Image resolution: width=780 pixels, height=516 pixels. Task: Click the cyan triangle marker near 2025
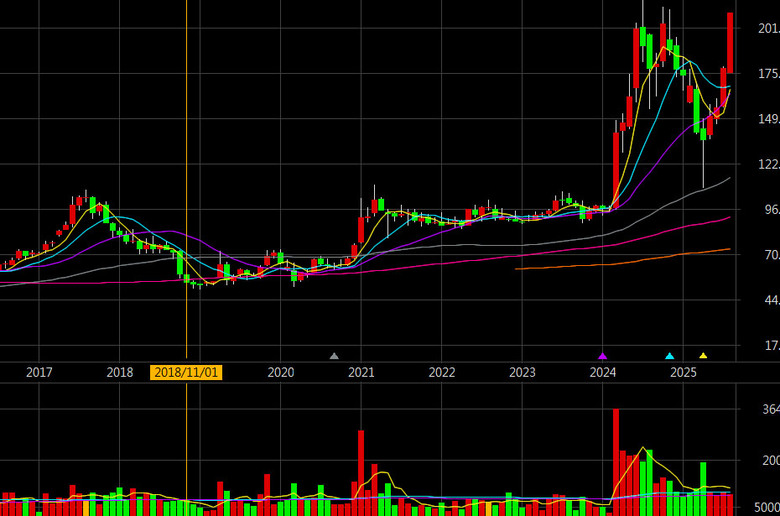[x=670, y=356]
